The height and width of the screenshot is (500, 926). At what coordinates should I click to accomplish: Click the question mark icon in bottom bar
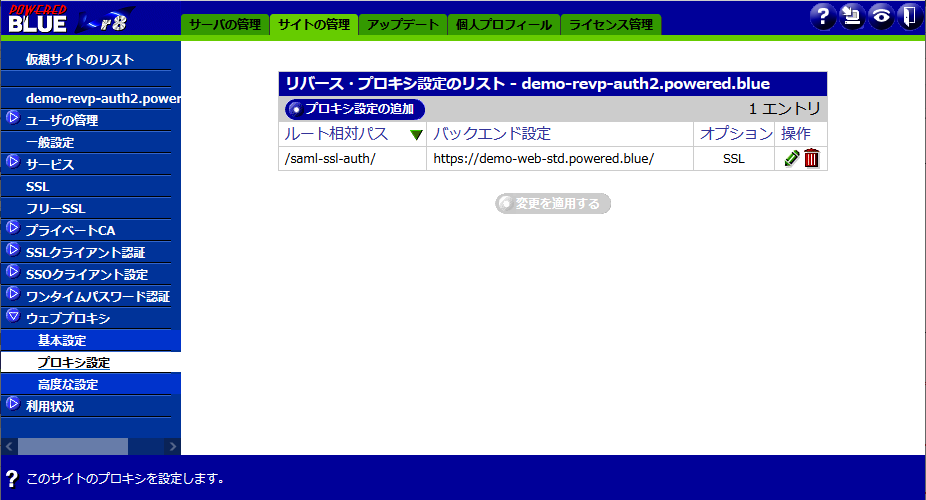coord(11,479)
